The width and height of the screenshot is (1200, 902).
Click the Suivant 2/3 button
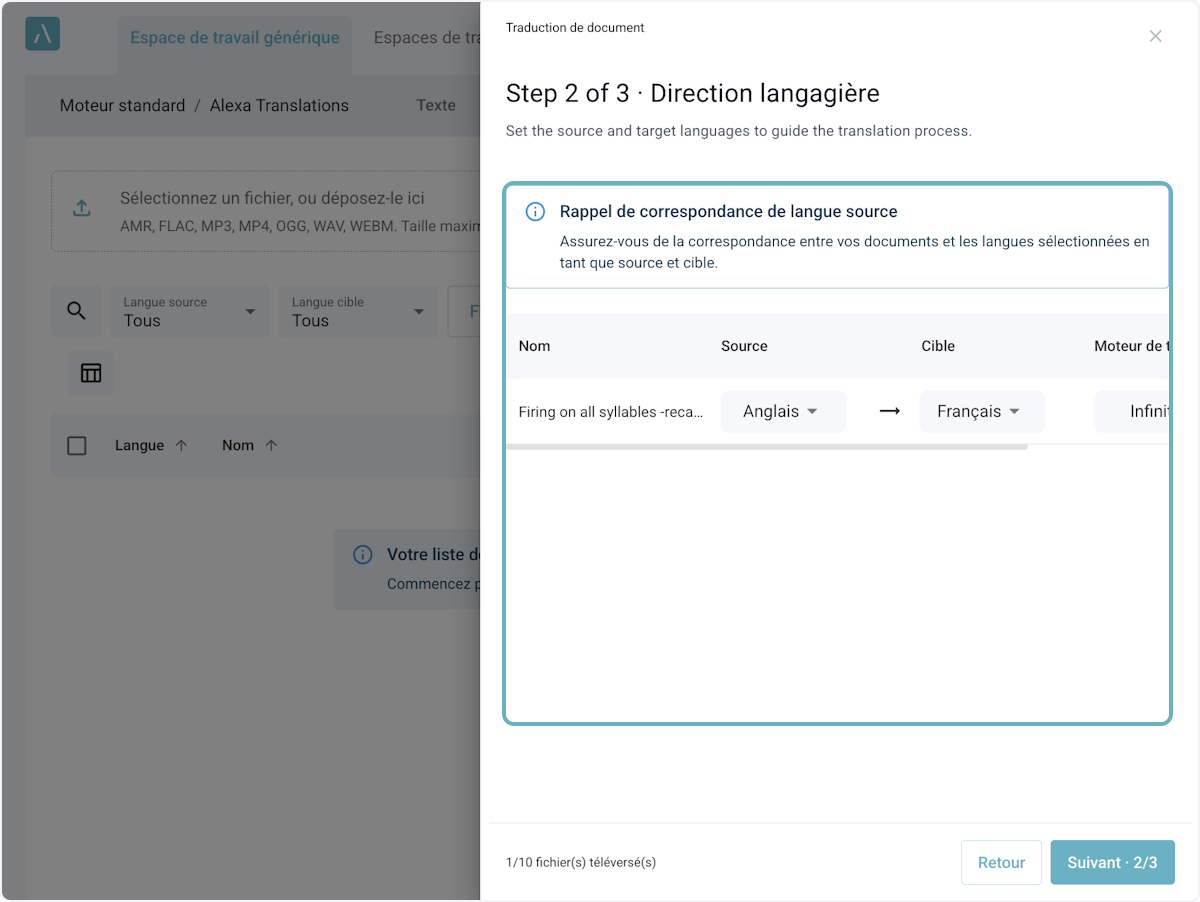point(1112,862)
